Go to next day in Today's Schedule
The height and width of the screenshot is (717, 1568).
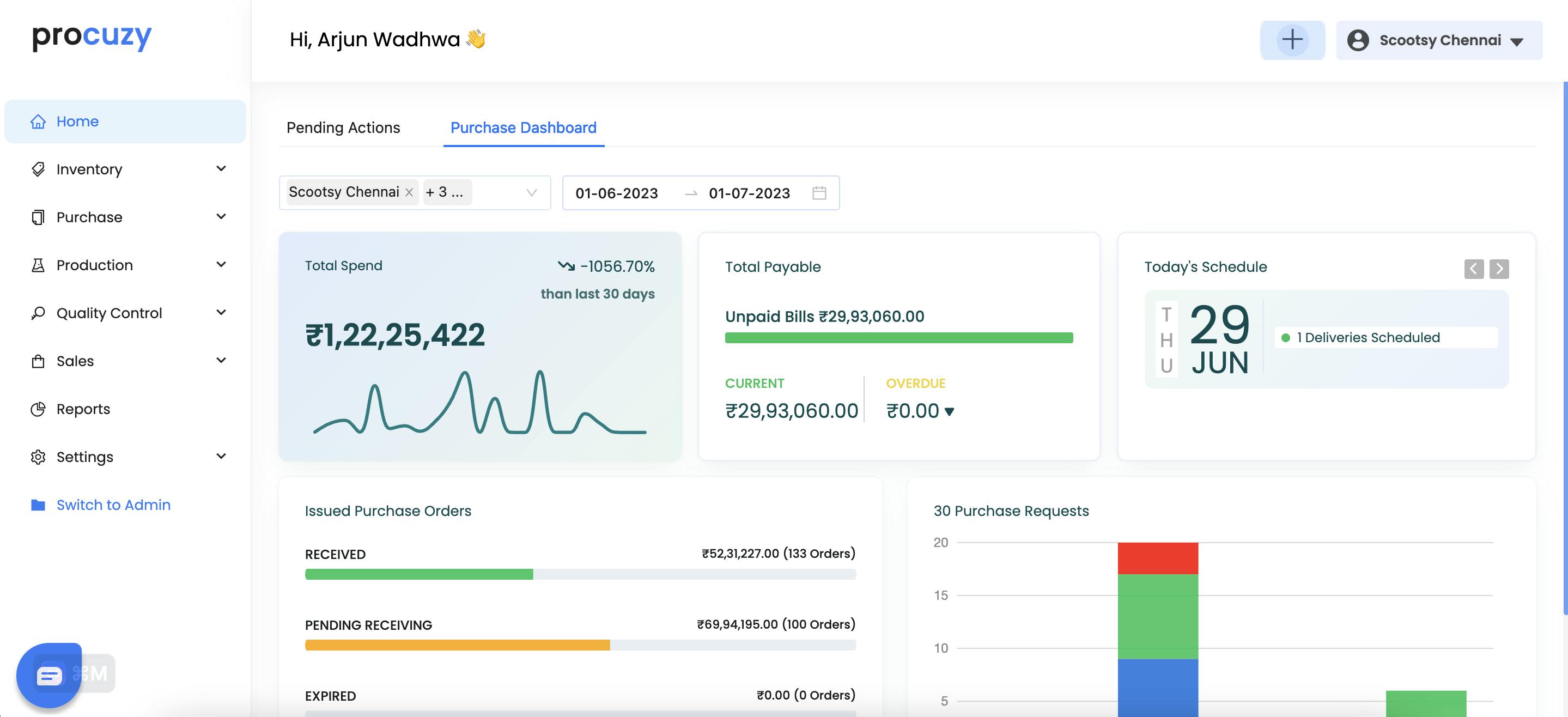click(x=1499, y=269)
